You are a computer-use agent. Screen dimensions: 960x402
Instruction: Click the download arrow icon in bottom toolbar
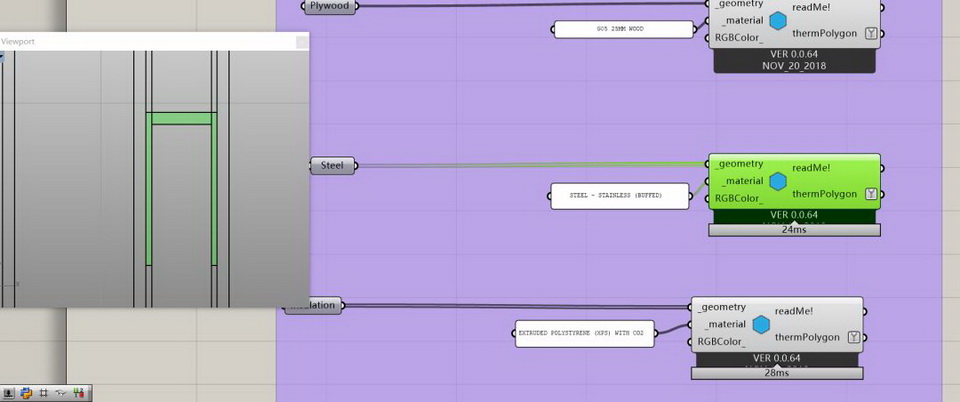tap(9, 393)
